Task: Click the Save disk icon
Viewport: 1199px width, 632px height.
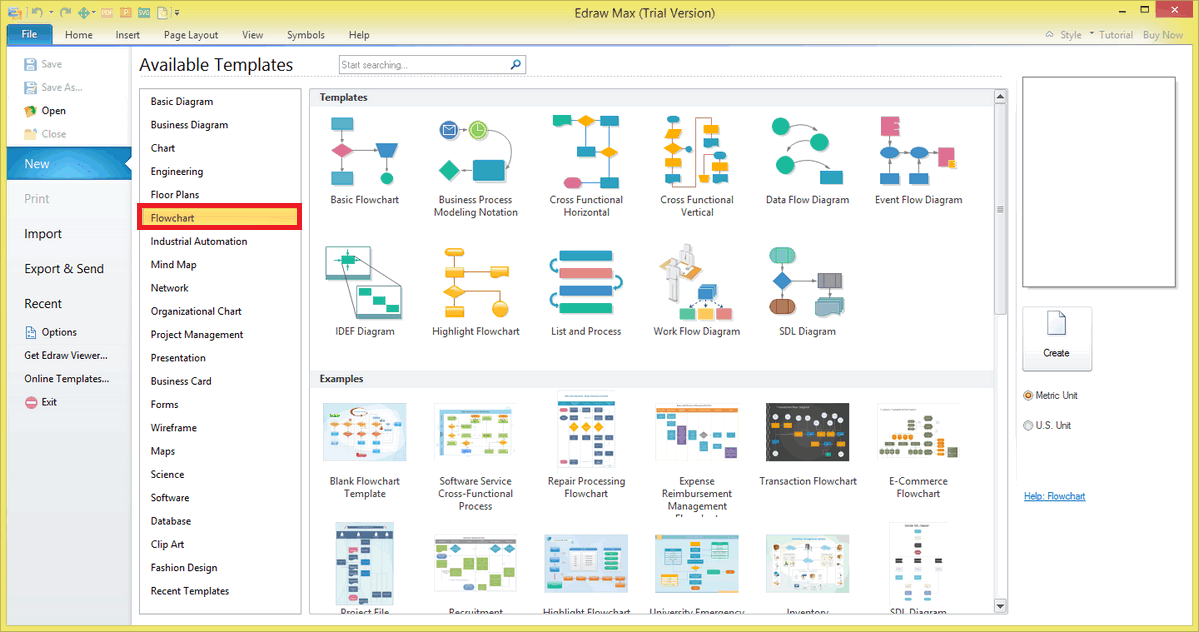Action: click(x=31, y=64)
